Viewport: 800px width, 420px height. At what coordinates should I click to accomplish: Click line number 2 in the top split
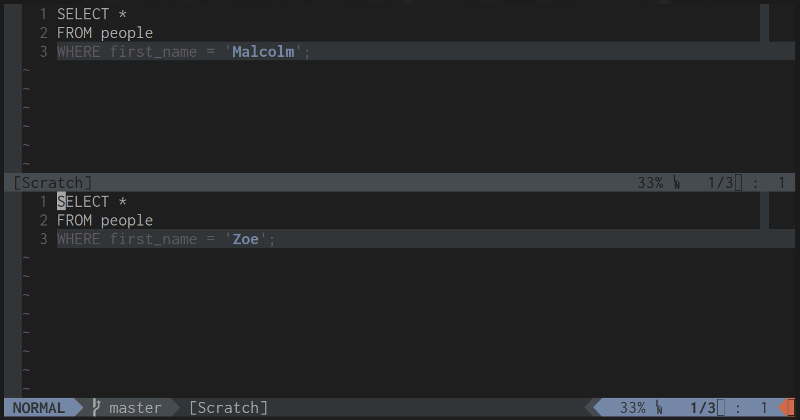click(x=44, y=33)
